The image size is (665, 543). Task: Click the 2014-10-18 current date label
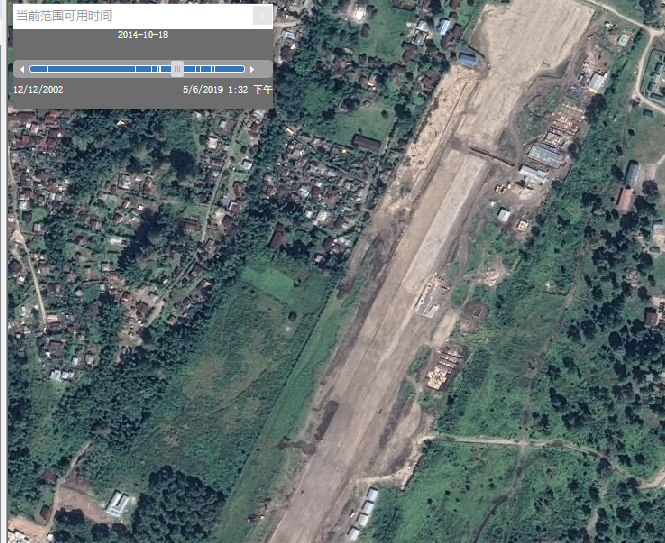(x=142, y=35)
